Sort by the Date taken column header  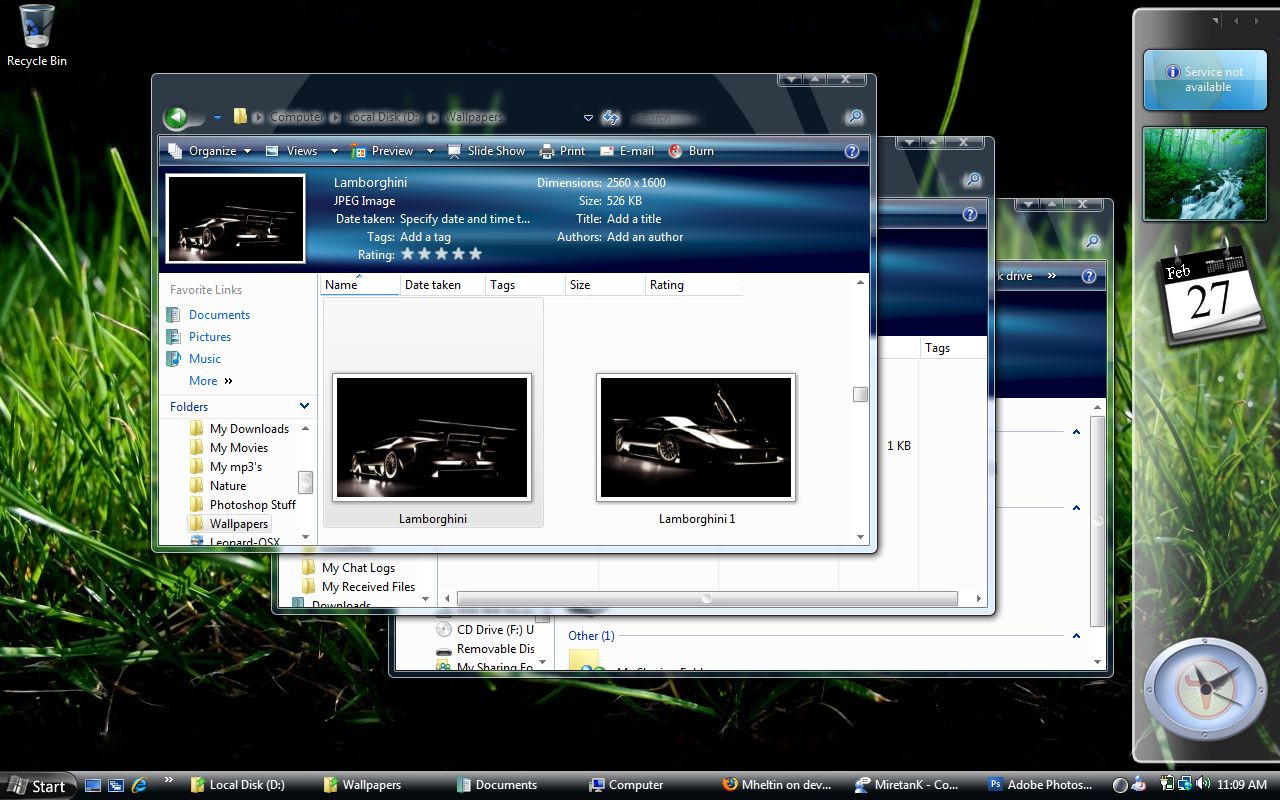coord(442,285)
